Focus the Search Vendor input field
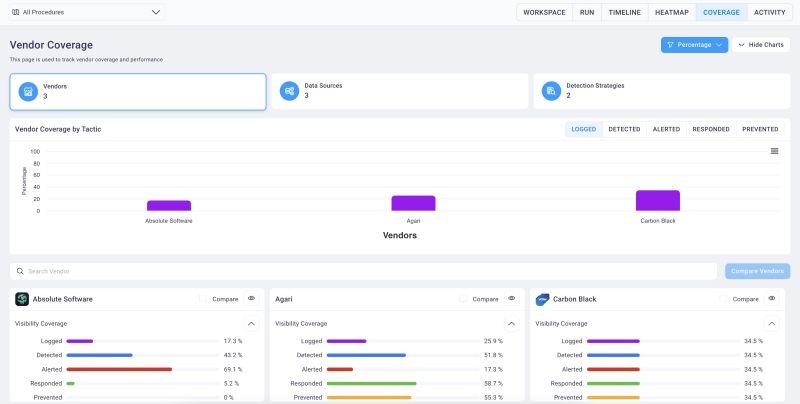This screenshot has width=800, height=404. coord(363,271)
